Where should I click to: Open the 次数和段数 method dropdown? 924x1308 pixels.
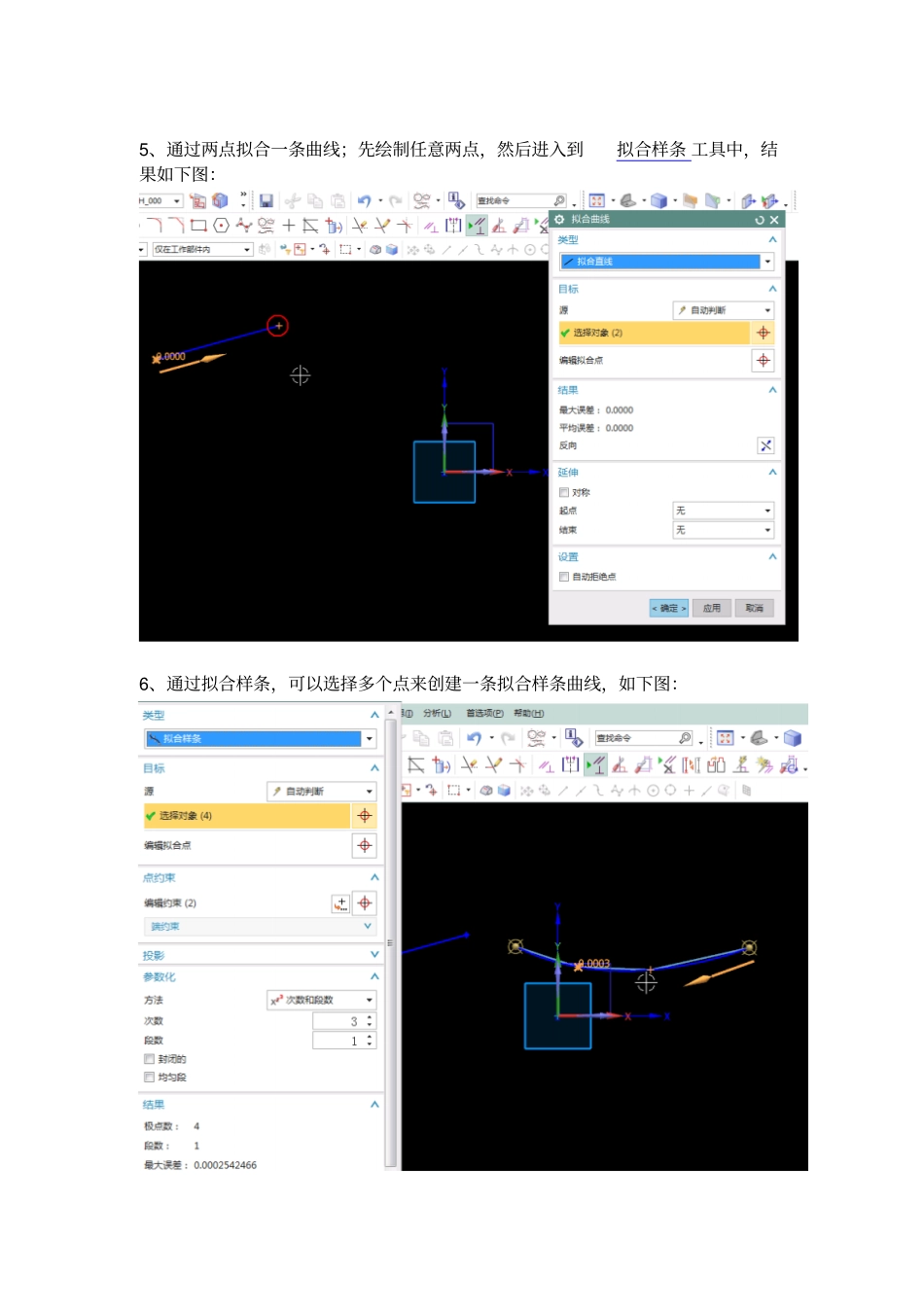[x=321, y=1000]
